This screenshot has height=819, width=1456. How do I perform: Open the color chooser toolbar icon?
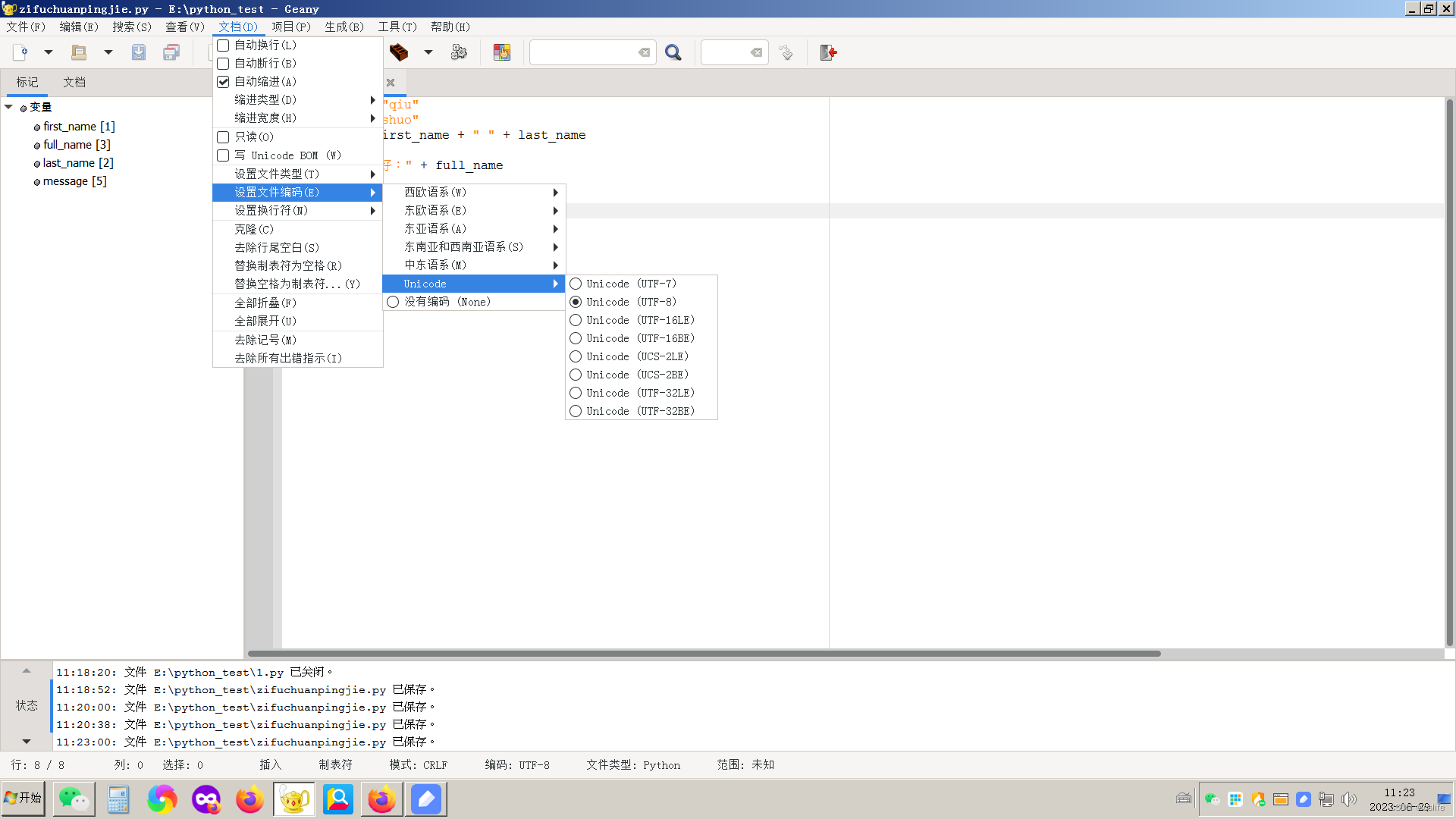pos(502,52)
